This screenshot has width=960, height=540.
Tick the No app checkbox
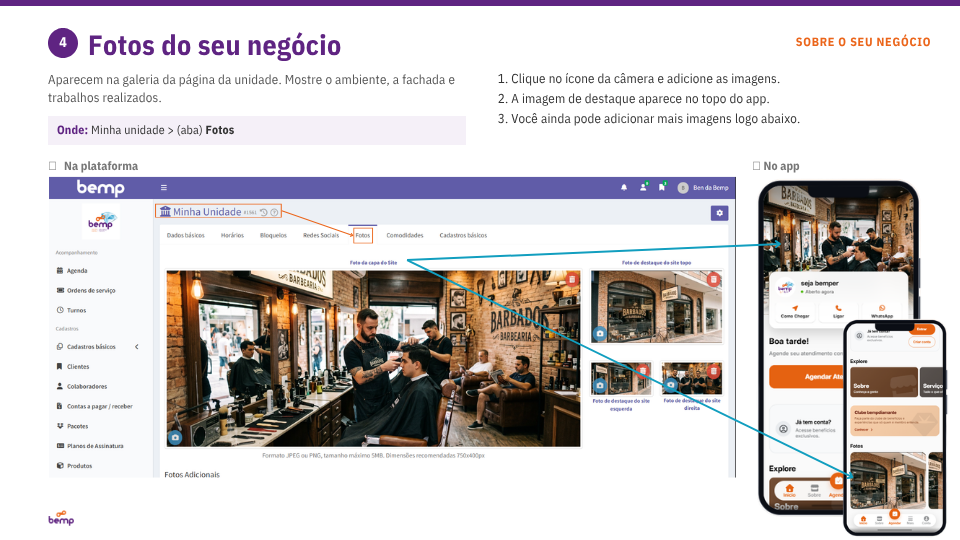[756, 166]
